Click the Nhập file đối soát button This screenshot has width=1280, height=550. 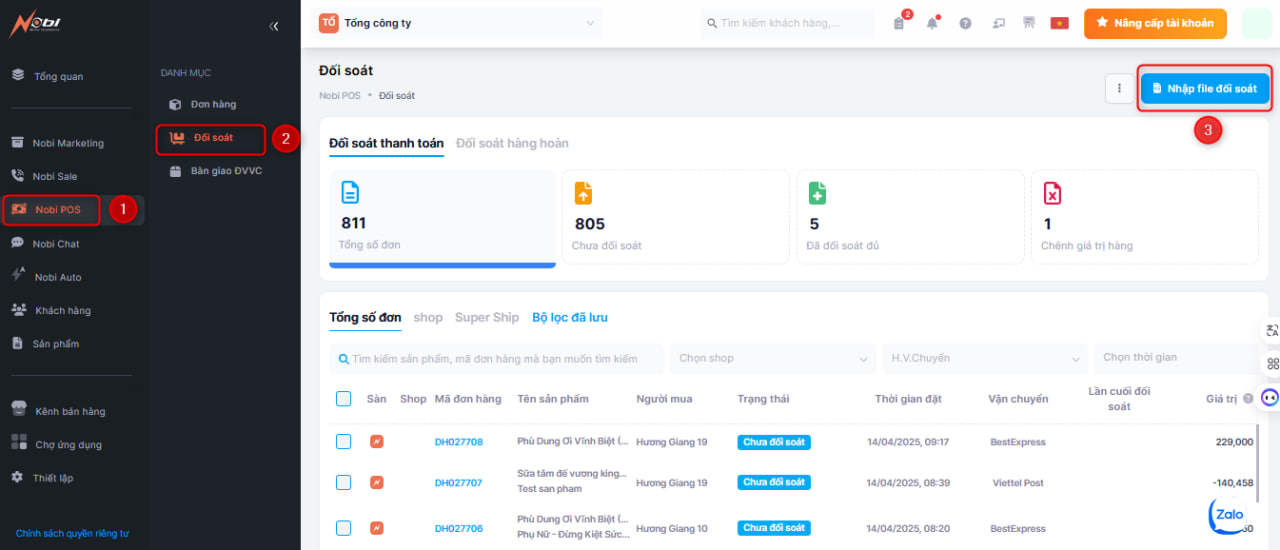pyautogui.click(x=1205, y=89)
